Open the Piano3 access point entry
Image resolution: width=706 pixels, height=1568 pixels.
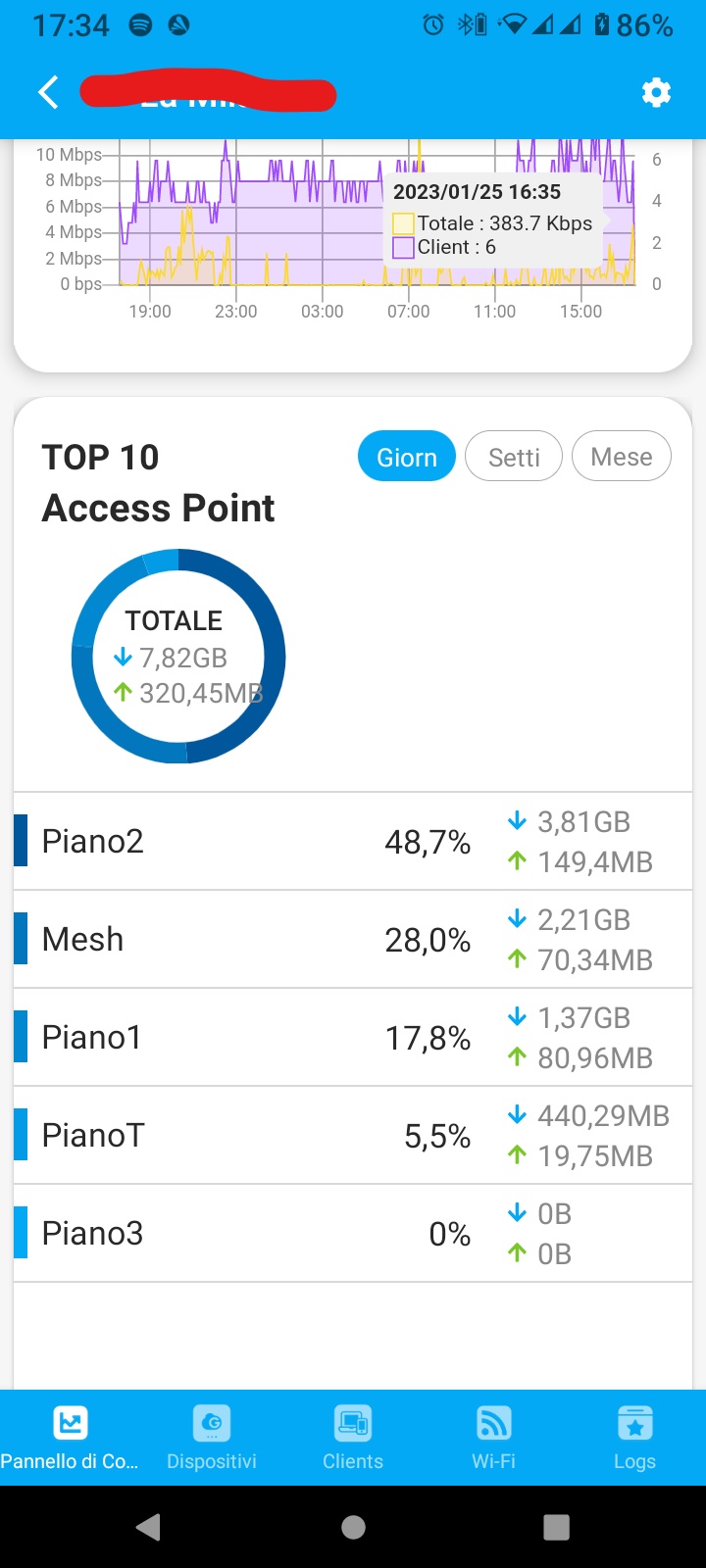353,1233
